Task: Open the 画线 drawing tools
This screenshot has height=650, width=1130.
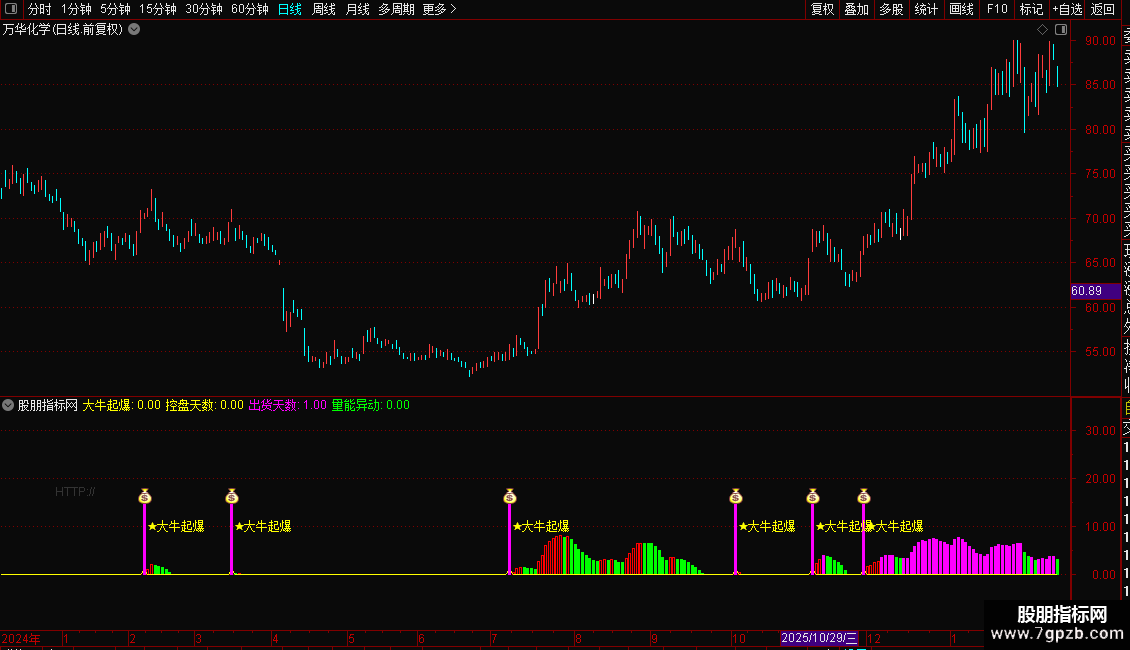Action: click(x=961, y=9)
